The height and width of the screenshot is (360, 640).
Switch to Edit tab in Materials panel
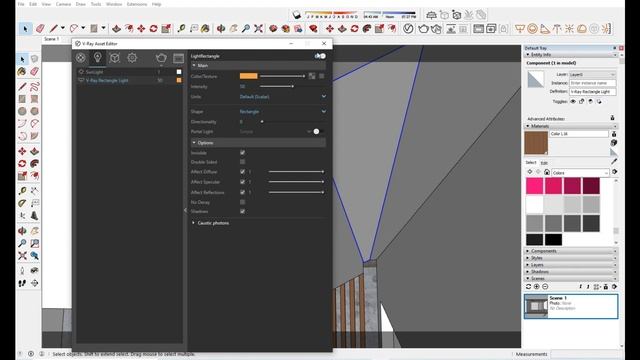[x=544, y=162]
